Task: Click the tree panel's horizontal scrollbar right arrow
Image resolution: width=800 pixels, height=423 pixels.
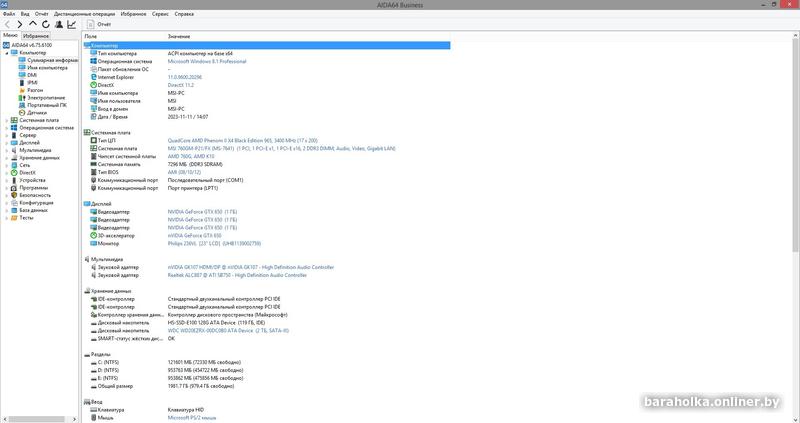Action: tap(74, 419)
